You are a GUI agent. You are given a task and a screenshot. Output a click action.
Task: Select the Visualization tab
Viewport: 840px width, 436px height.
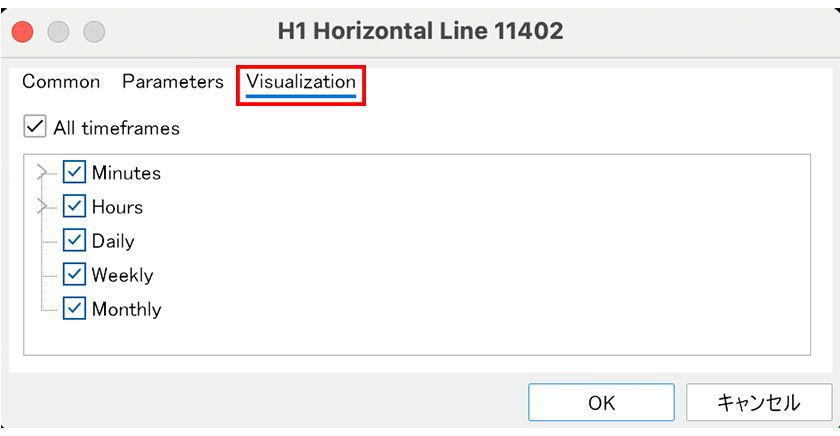[301, 82]
